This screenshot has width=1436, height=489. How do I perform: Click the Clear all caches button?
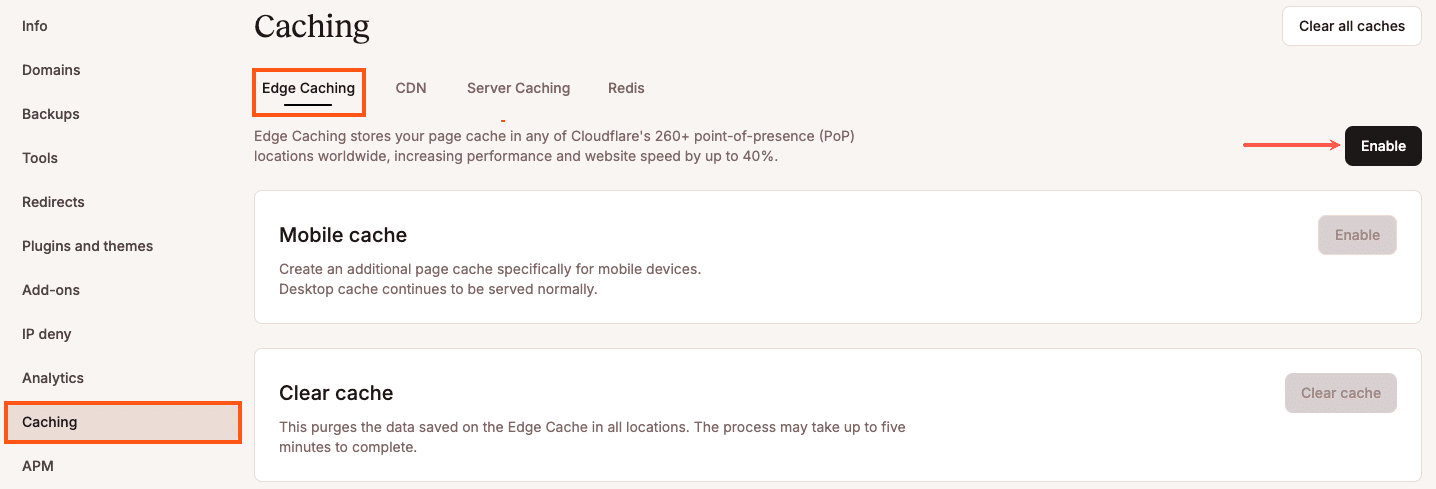[x=1352, y=26]
